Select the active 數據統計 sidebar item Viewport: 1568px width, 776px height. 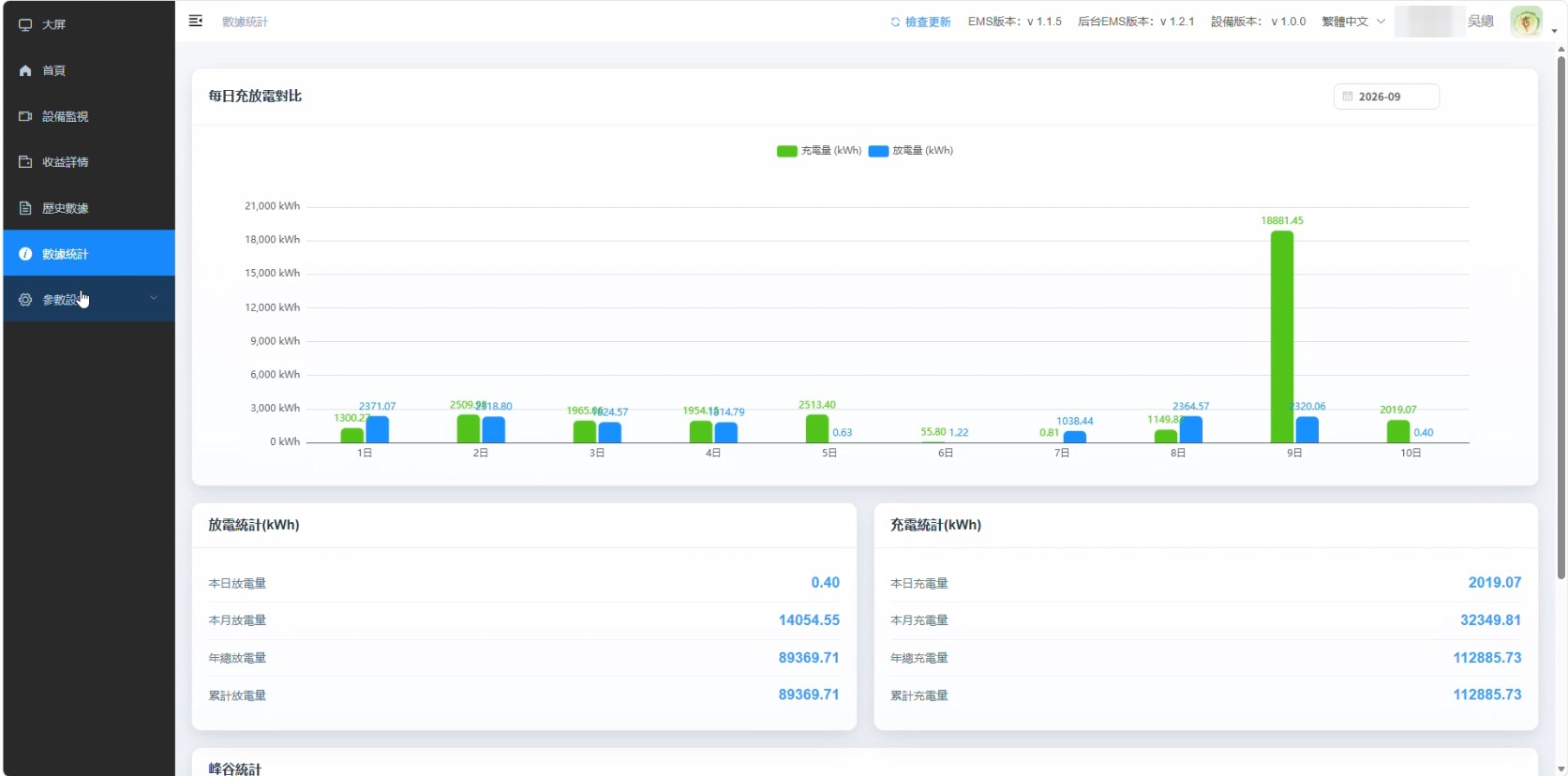click(x=89, y=253)
